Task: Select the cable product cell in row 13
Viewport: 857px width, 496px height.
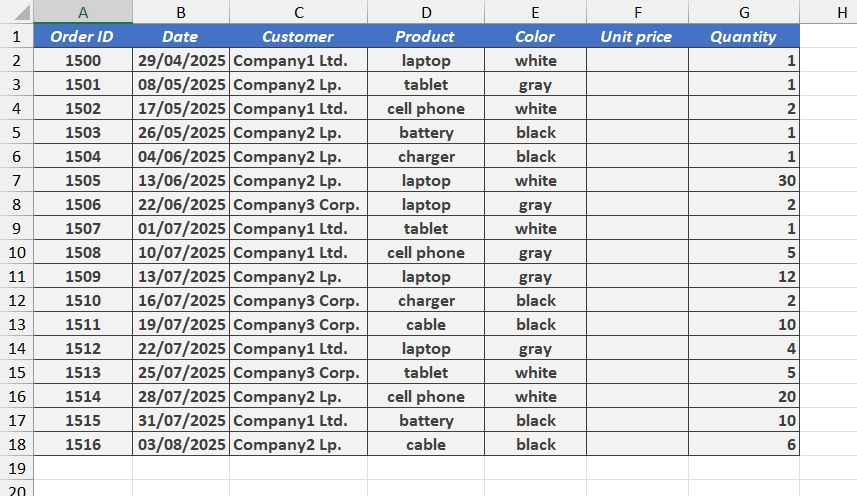Action: (426, 324)
